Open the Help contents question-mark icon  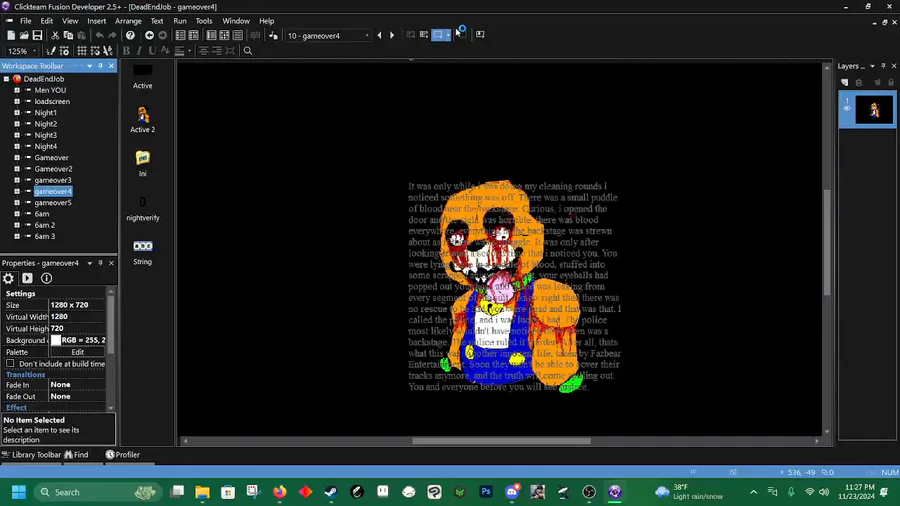tap(130, 36)
